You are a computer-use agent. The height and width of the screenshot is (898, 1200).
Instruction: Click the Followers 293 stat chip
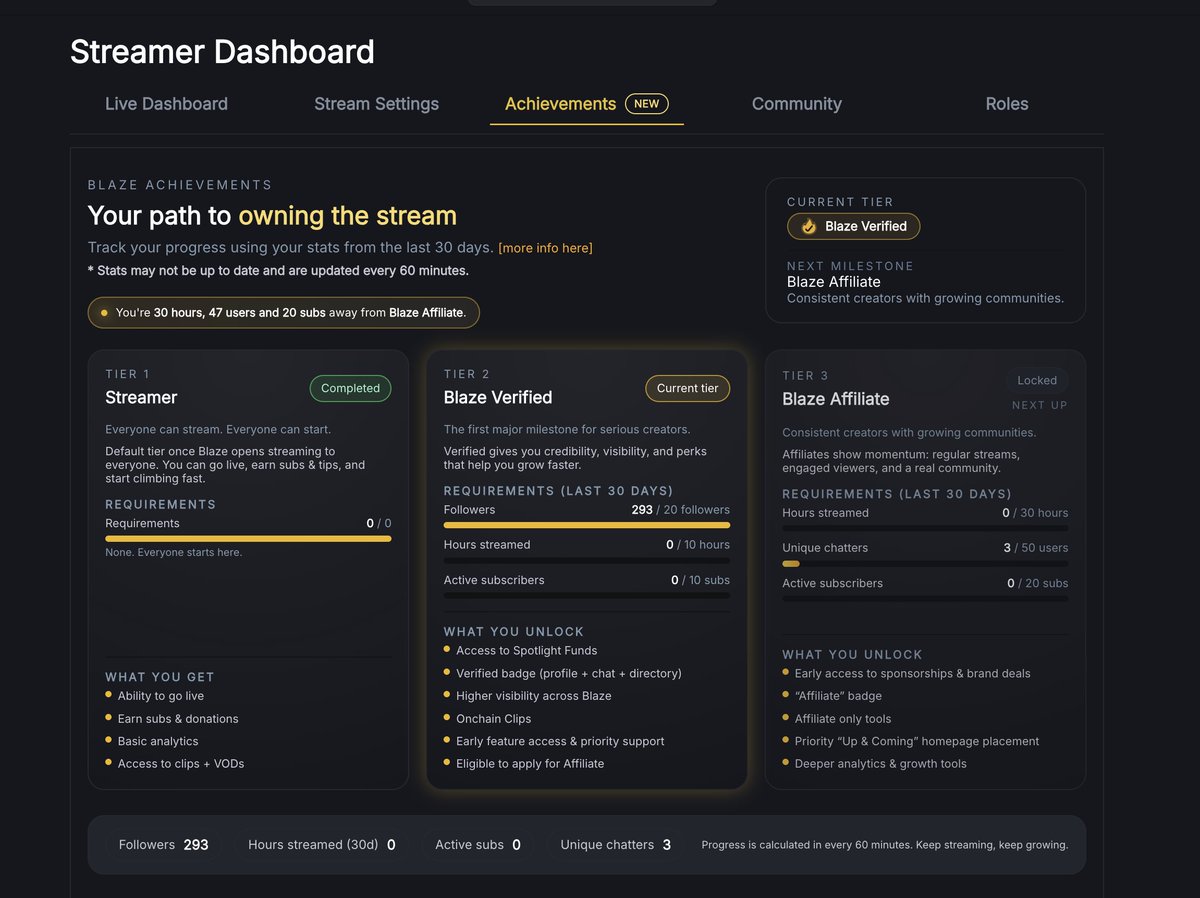coord(164,845)
